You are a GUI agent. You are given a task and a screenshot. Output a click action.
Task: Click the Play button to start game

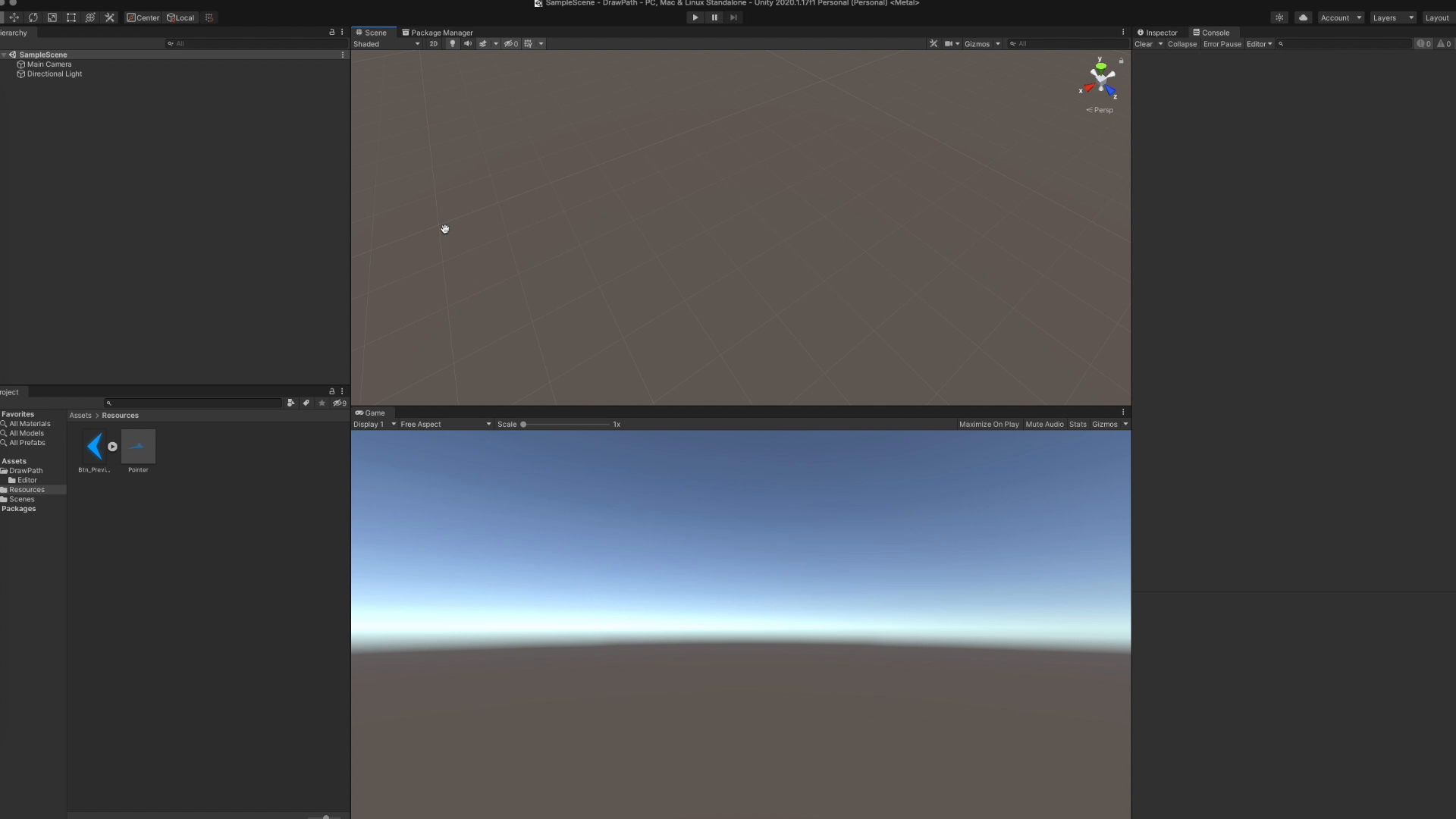(694, 17)
